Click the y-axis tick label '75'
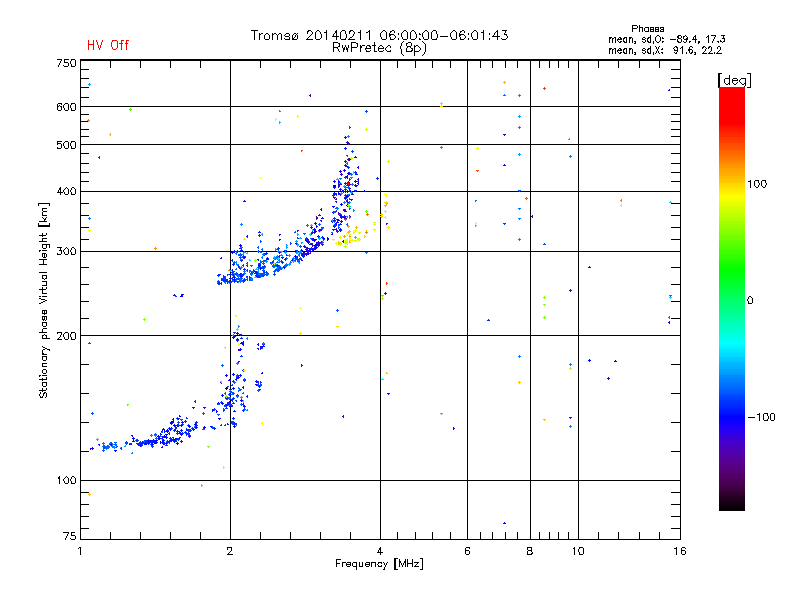800x600 pixels. (70, 536)
